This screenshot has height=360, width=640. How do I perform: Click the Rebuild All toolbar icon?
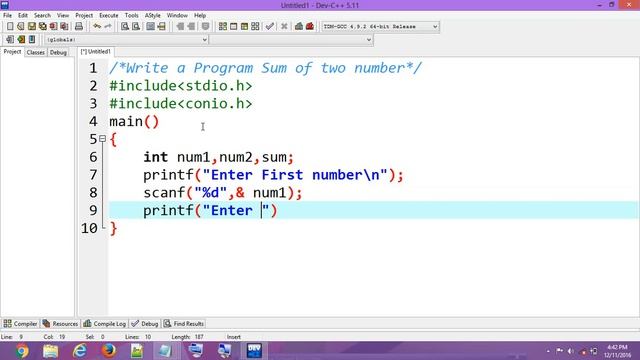[x=255, y=27]
